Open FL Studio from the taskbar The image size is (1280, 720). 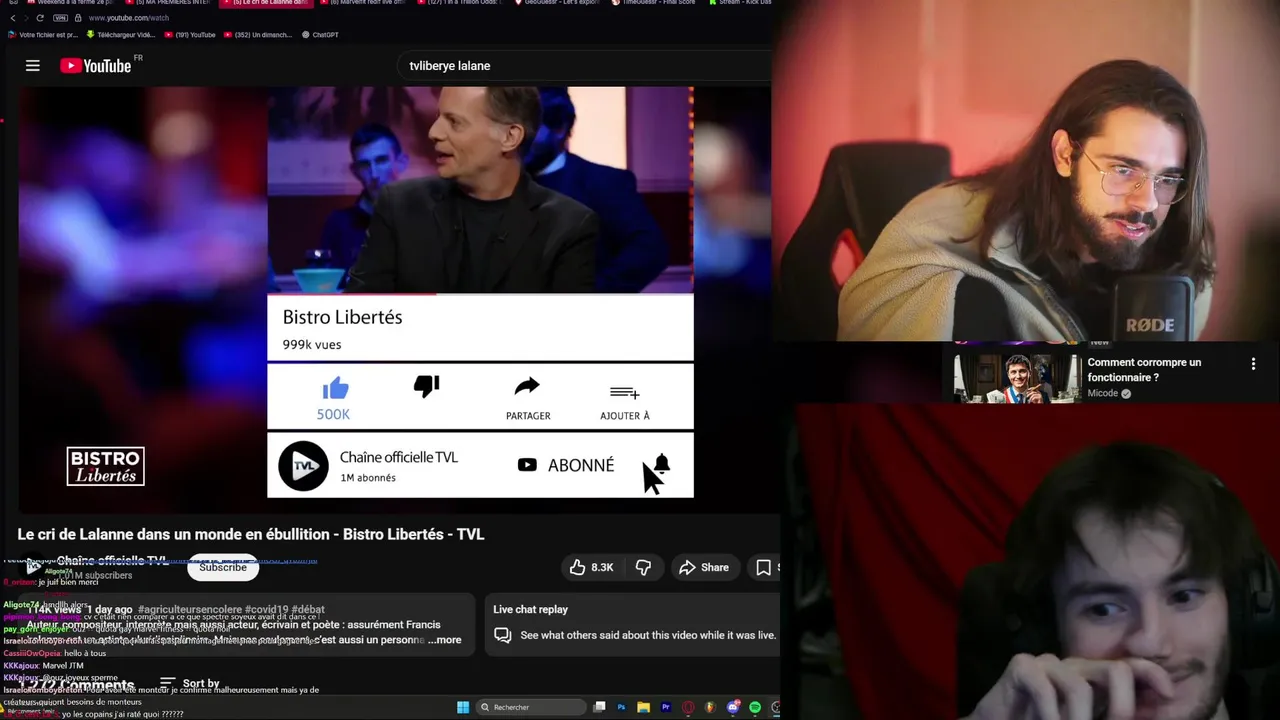tap(710, 707)
